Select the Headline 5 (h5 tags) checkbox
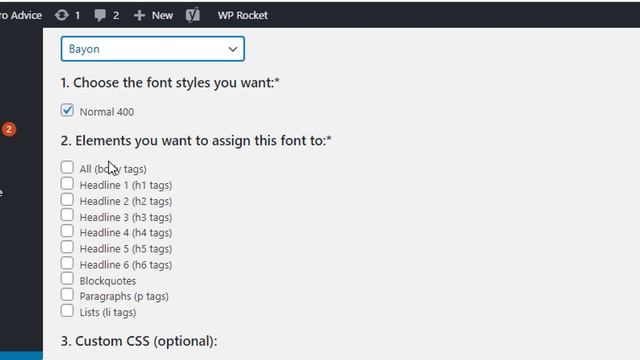Screen dimensions: 640x360 pos(67,247)
